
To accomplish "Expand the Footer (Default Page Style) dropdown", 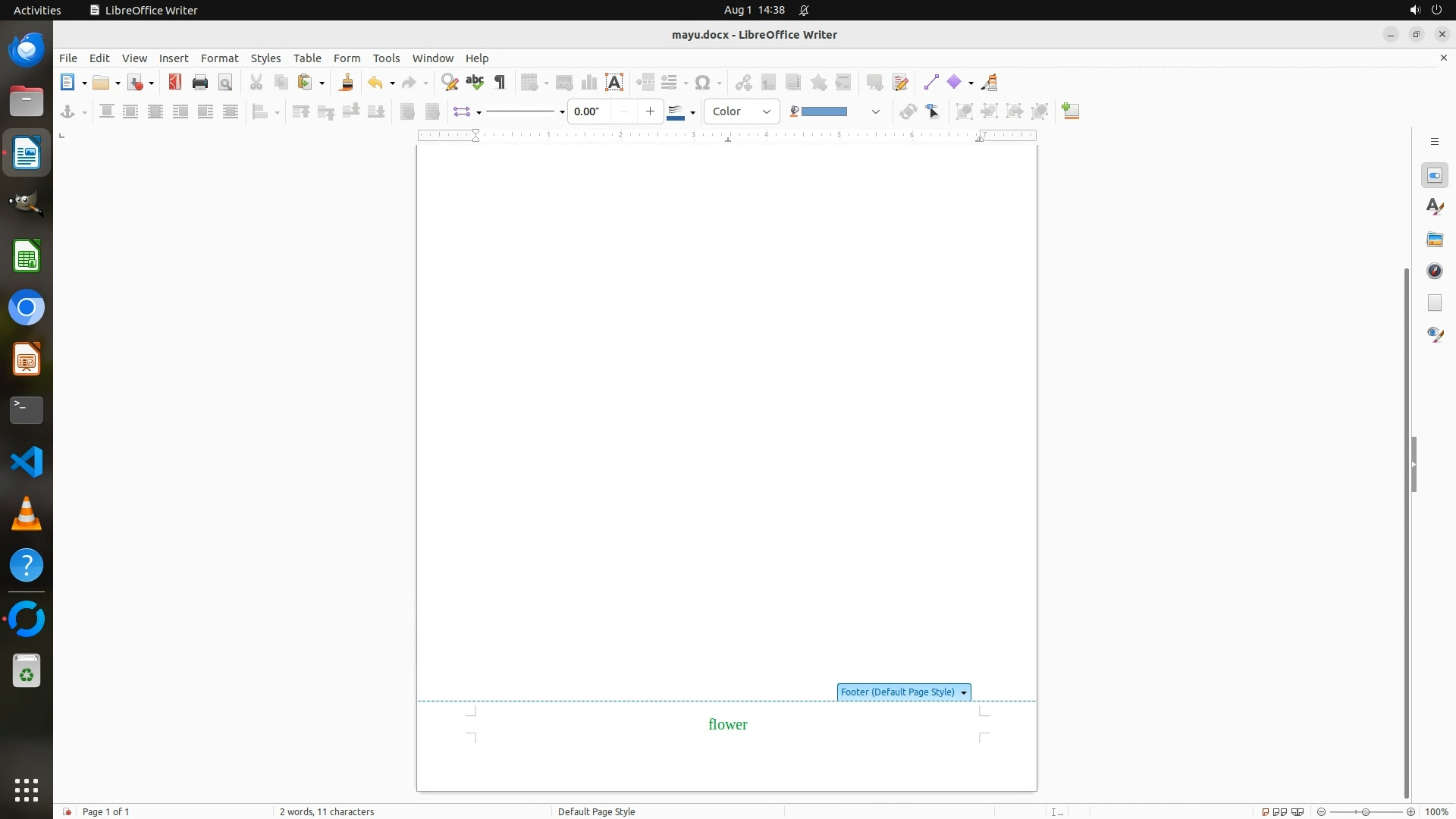I will pyautogui.click(x=964, y=692).
